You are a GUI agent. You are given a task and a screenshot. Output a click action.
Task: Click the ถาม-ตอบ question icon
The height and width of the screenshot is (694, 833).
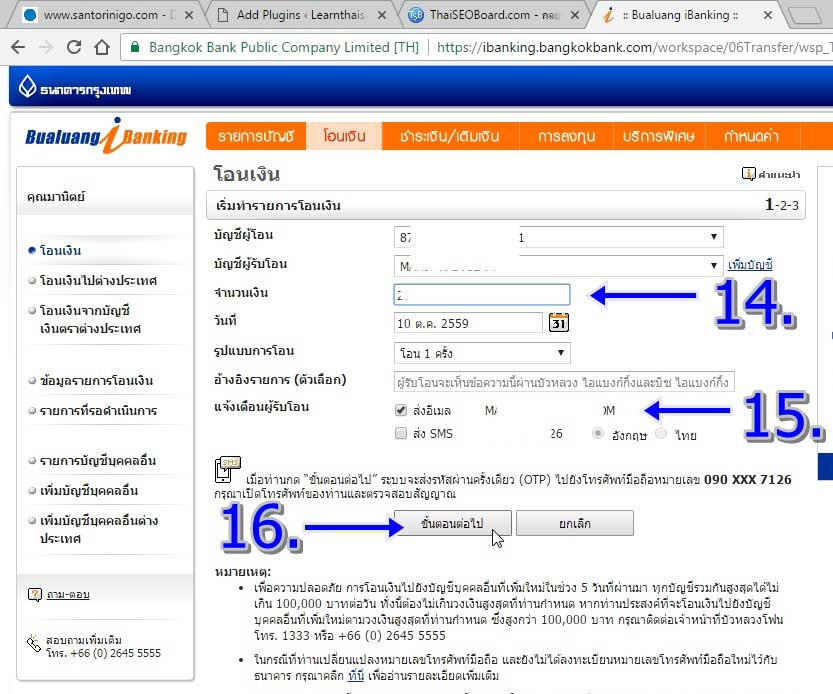pos(35,594)
